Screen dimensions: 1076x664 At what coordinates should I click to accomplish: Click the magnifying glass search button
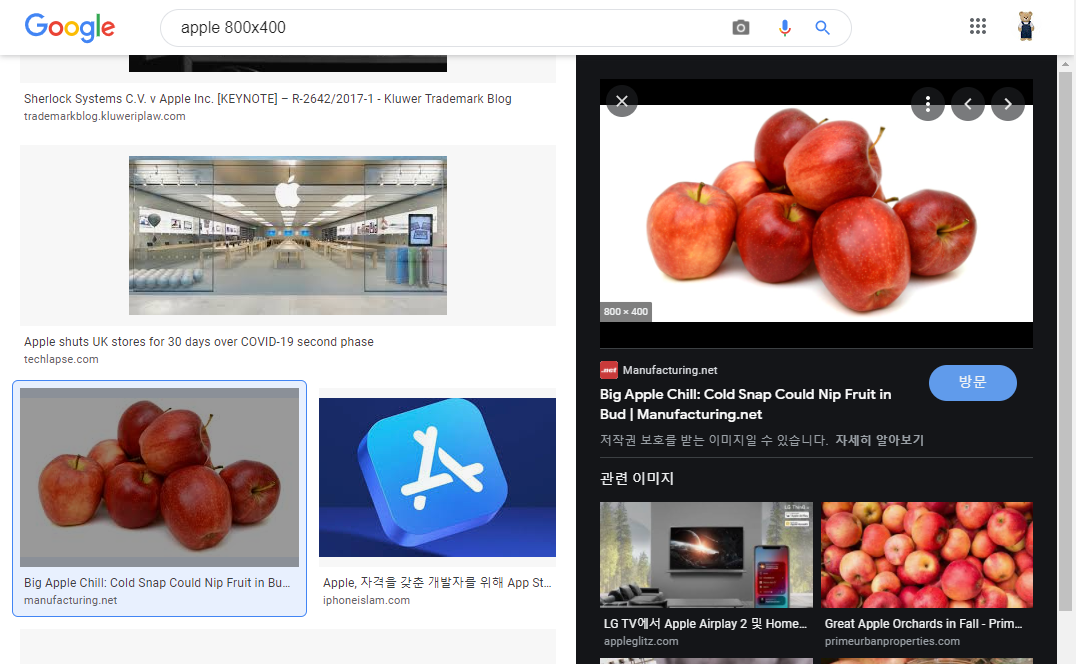point(822,27)
